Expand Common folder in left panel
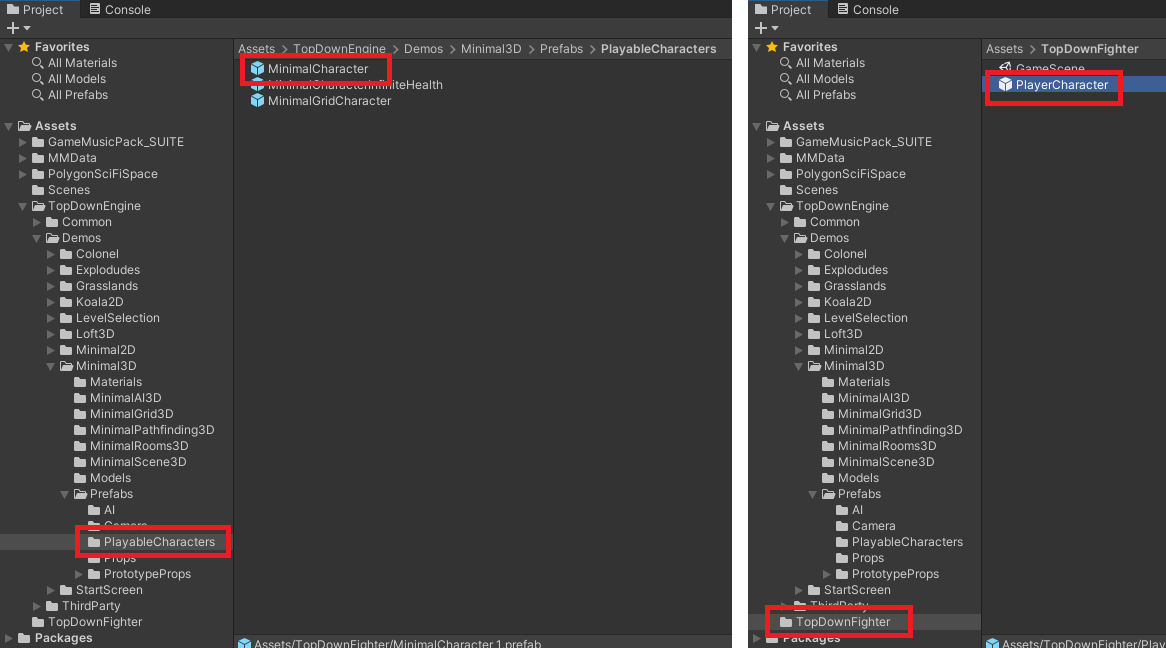 37,222
